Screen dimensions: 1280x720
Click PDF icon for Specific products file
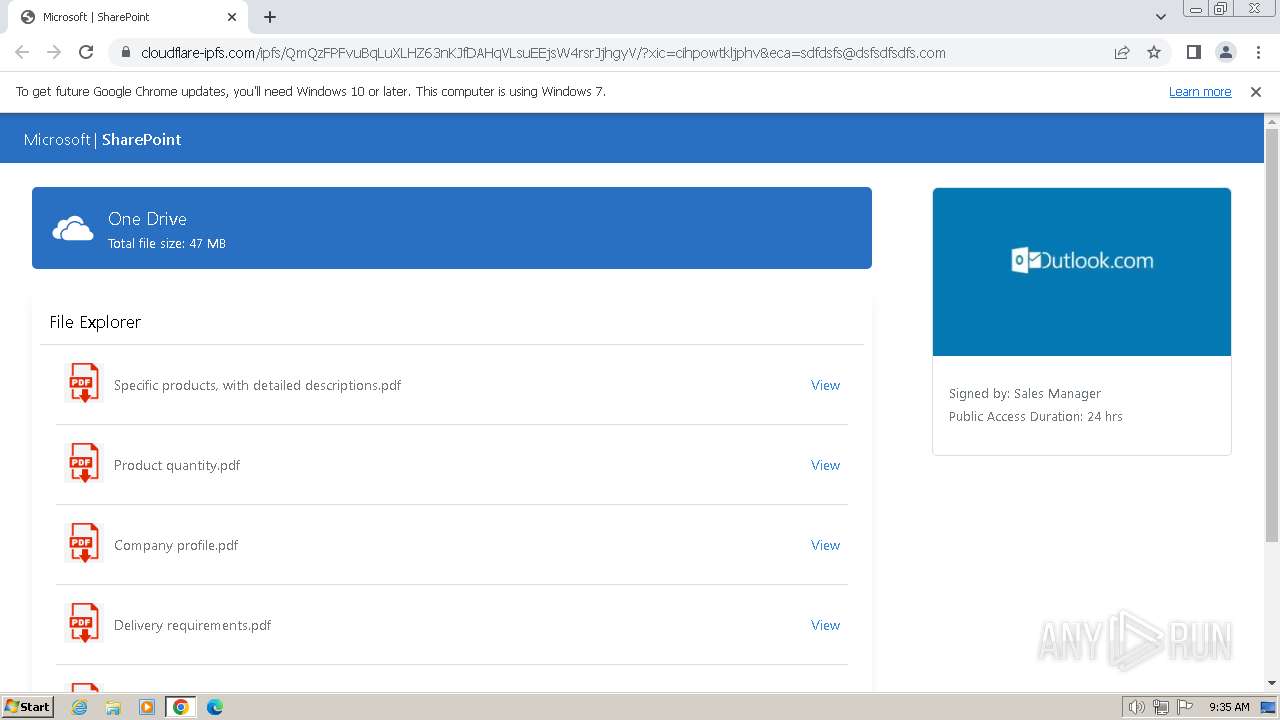point(83,383)
